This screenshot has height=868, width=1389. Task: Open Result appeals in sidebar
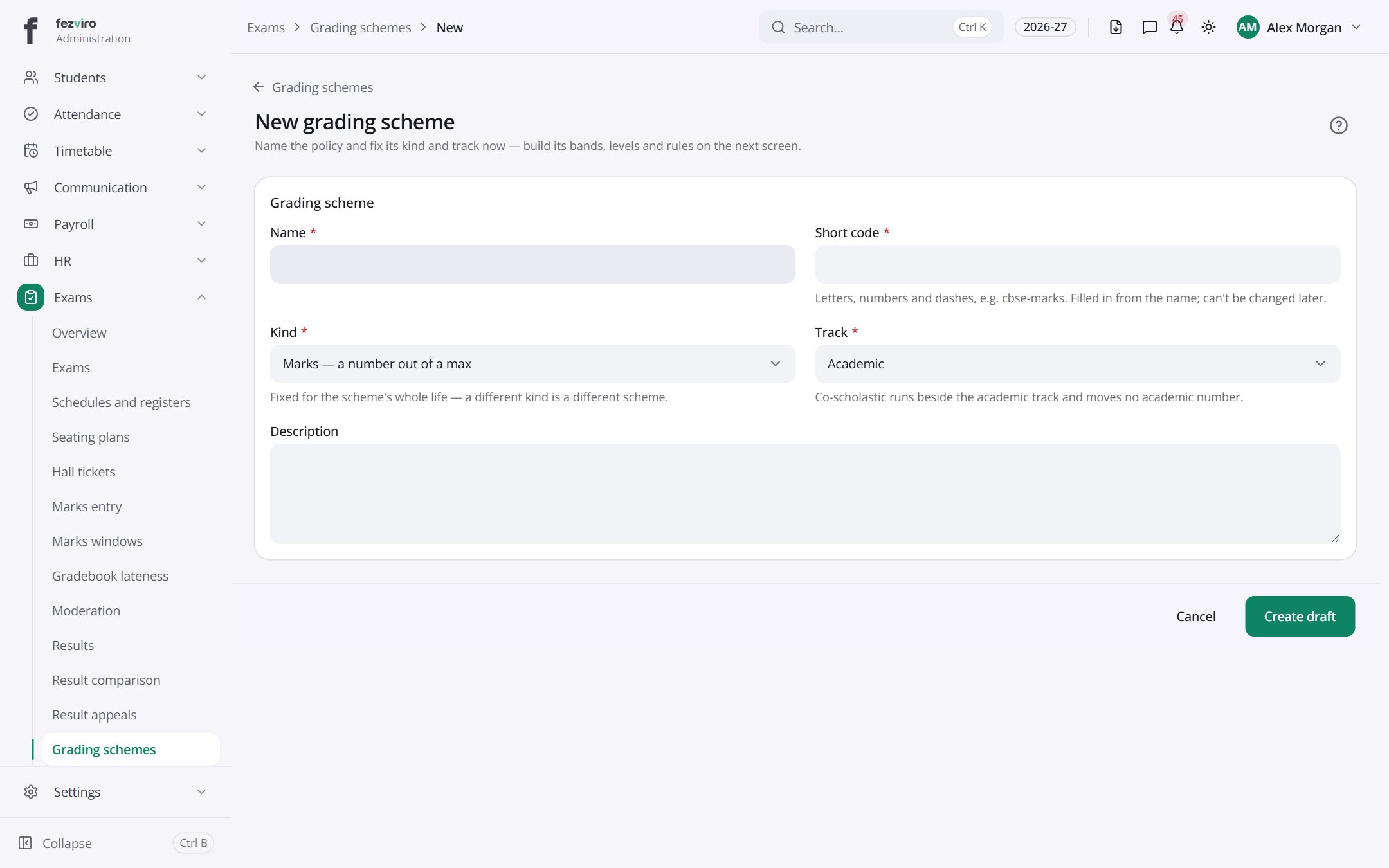(94, 715)
